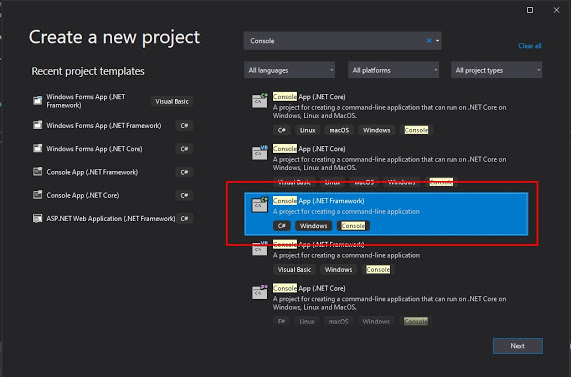
Task: Click the Windows tag on the F# template
Action: point(376,322)
